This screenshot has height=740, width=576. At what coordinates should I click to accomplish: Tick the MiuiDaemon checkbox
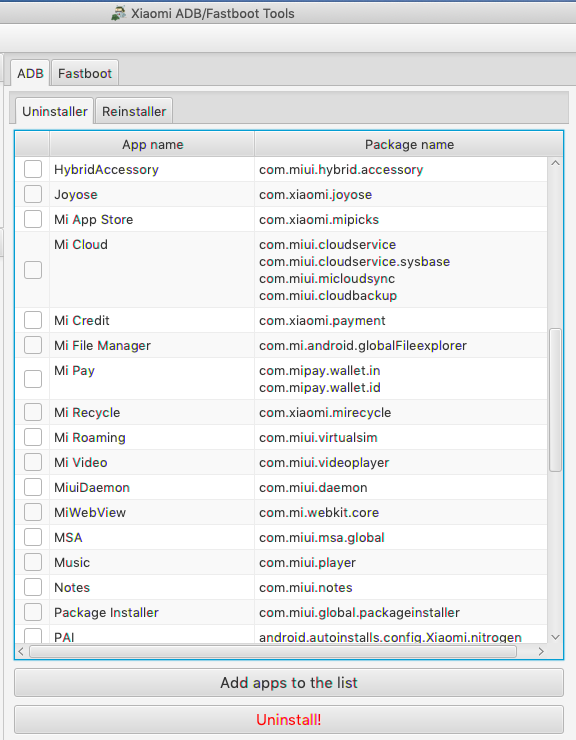point(33,487)
